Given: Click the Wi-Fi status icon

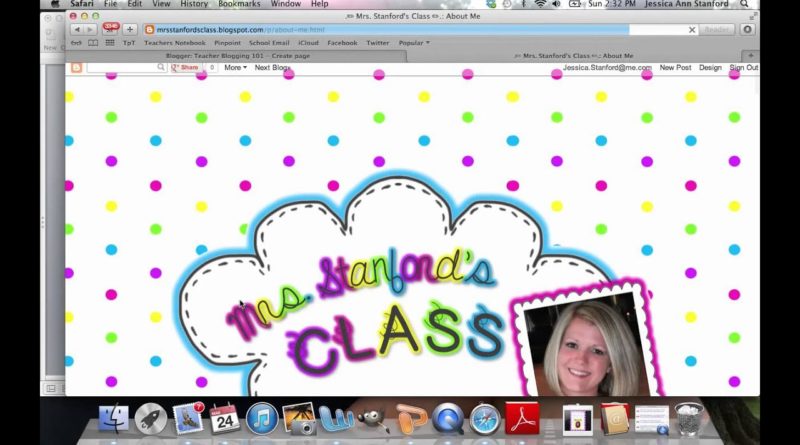Looking at the screenshot, I should coord(540,4).
